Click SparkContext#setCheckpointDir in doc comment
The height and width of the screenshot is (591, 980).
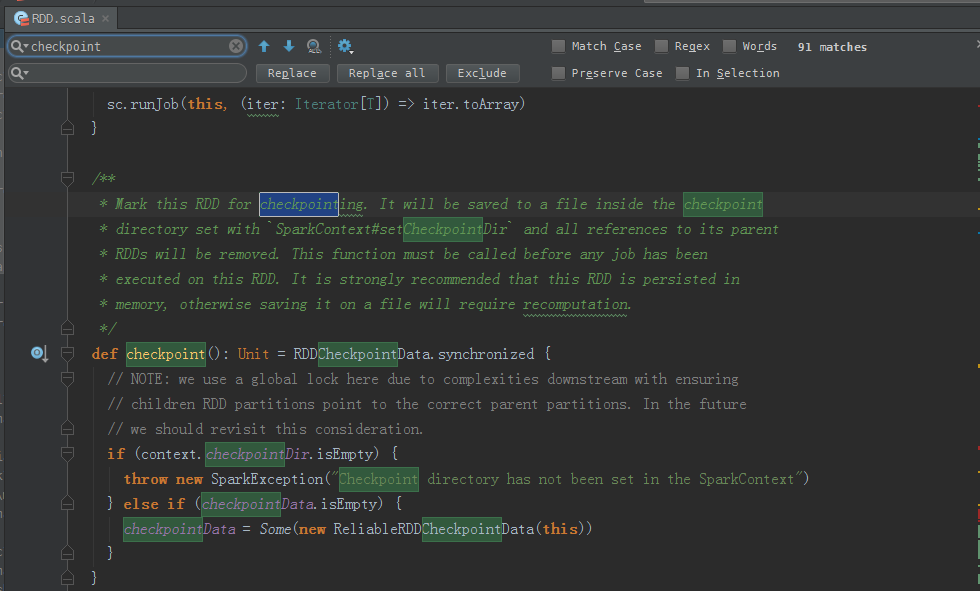(391, 229)
